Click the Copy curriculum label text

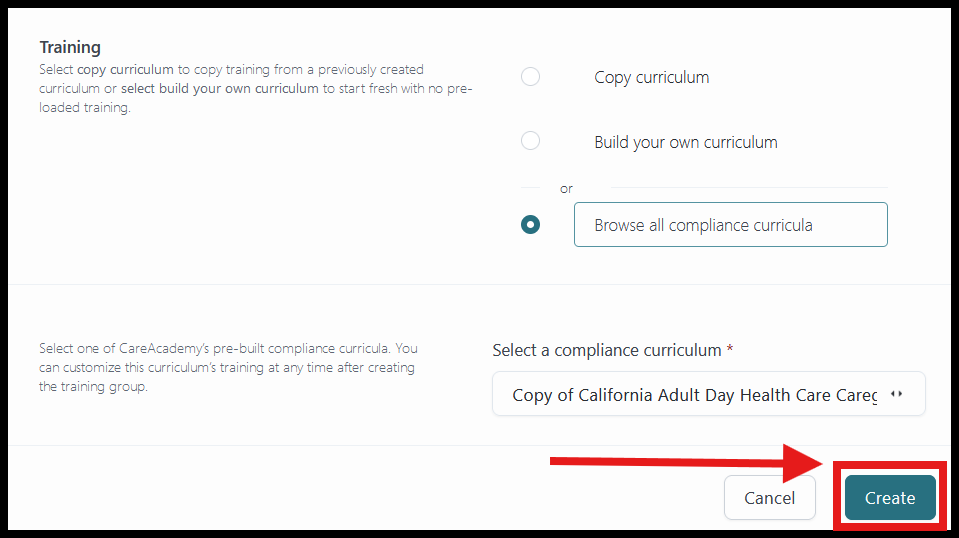click(651, 78)
